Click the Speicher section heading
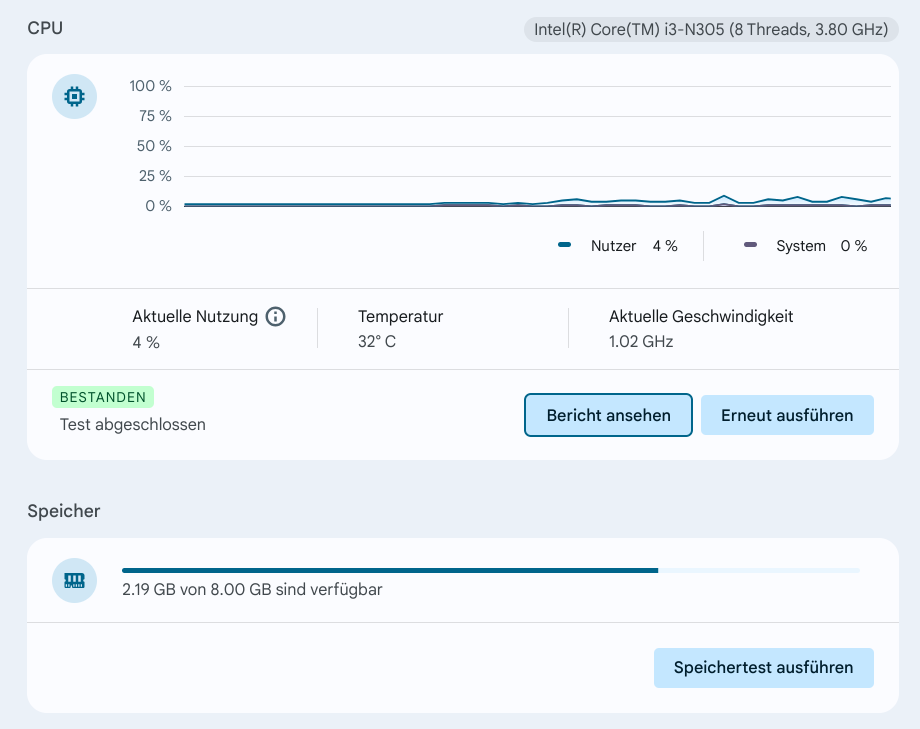Screen dimensions: 920x729 click(64, 511)
